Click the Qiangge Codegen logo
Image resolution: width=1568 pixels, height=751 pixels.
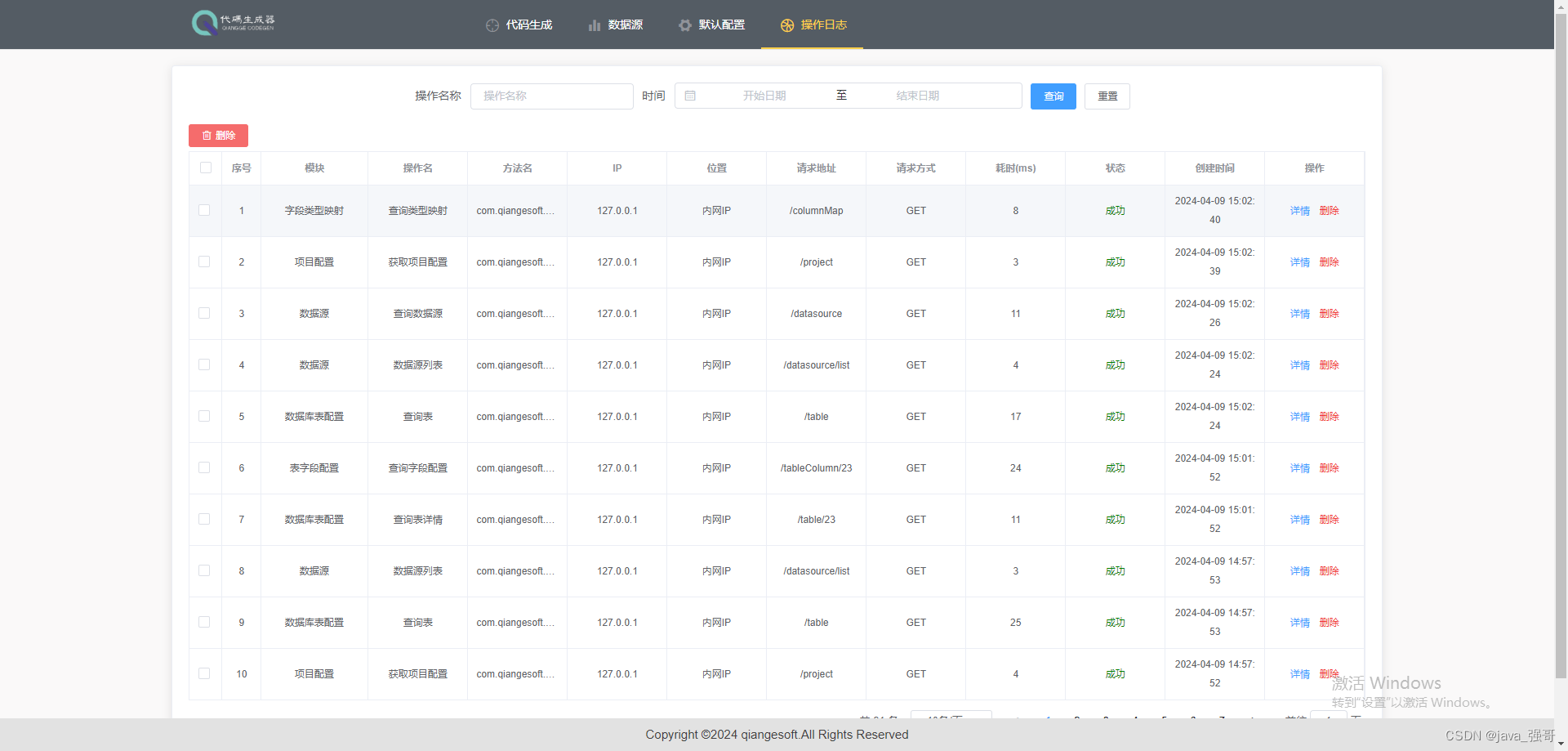click(234, 23)
